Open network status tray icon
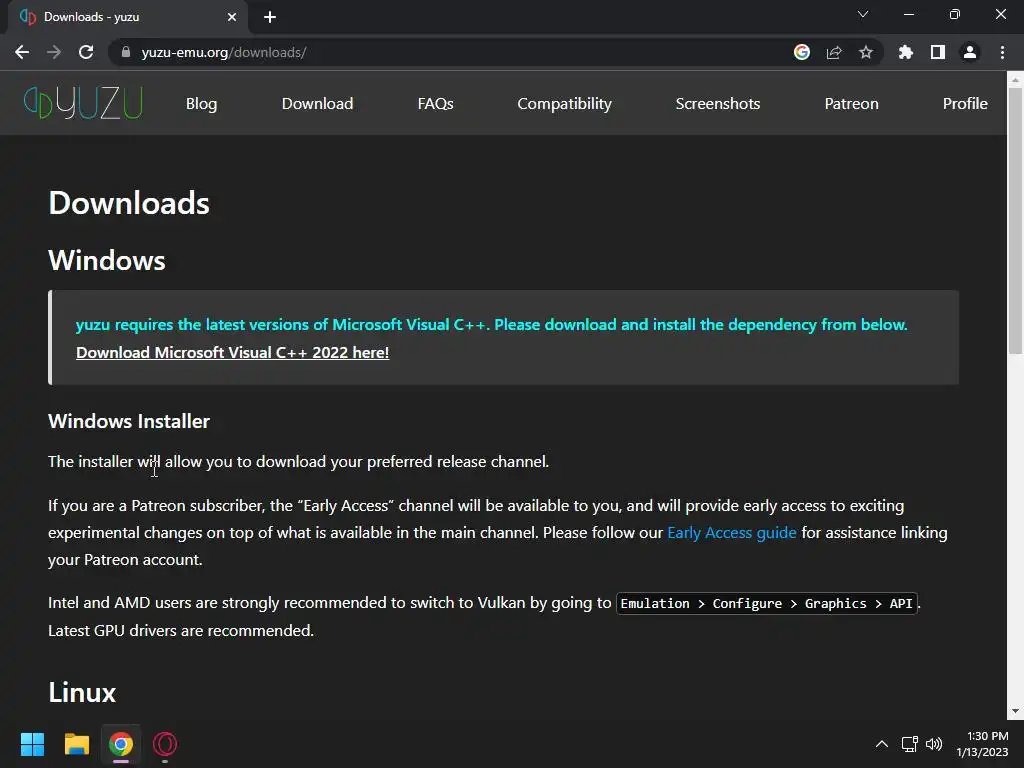The height and width of the screenshot is (768, 1024). click(910, 744)
